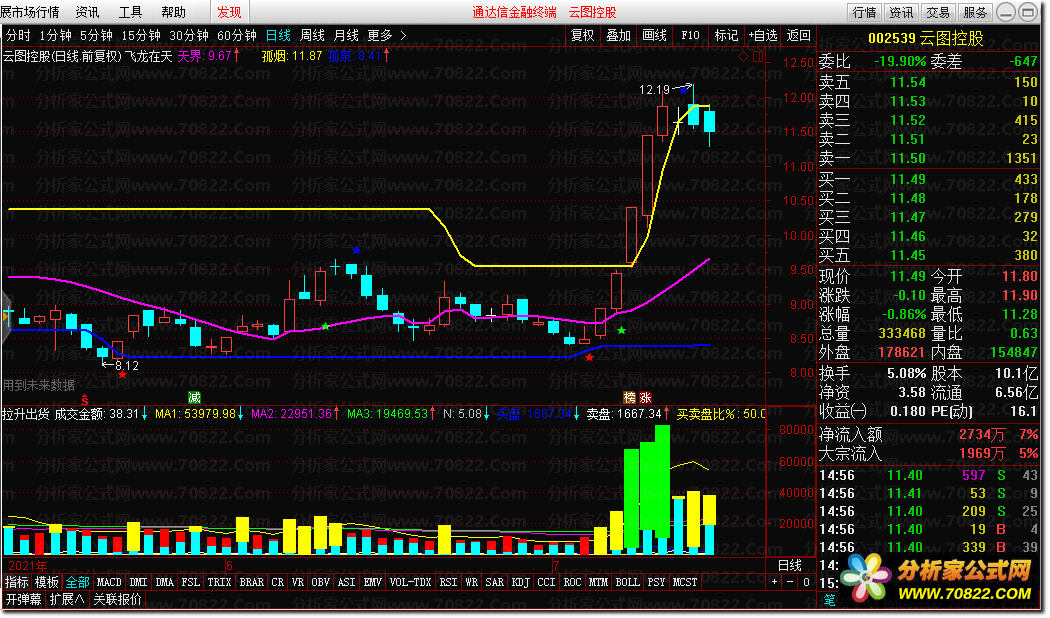The image size is (1050, 618).
Task: Click the 减 marker under the chart
Action: click(194, 398)
